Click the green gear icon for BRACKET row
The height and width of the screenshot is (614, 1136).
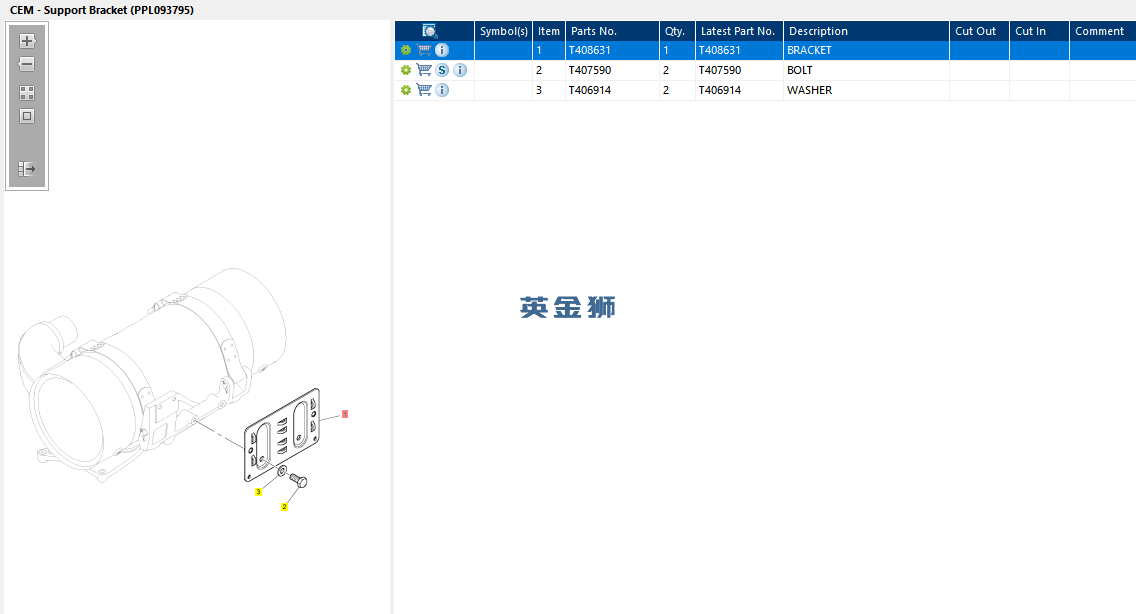coord(406,50)
